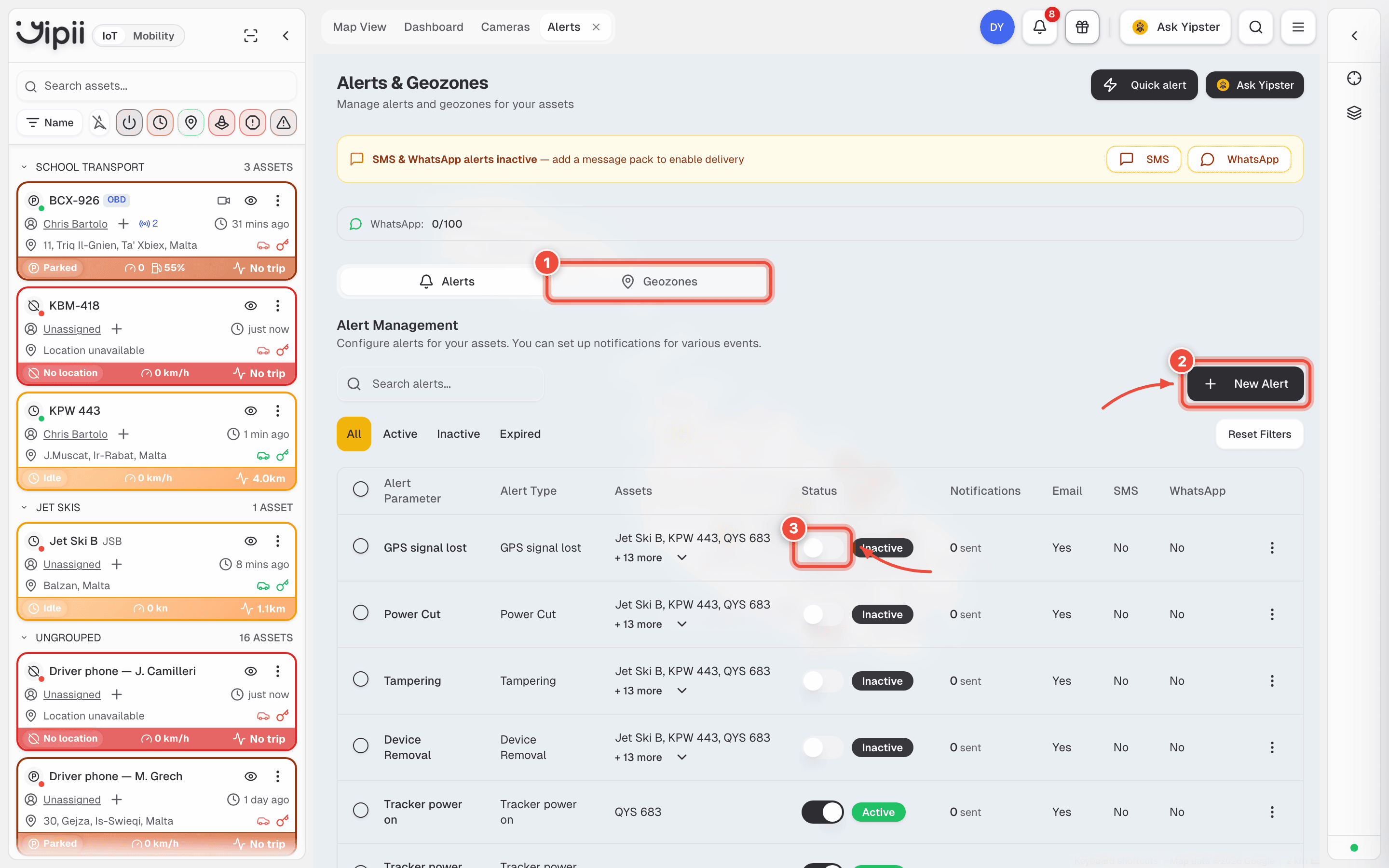The image size is (1389, 868).
Task: Click the search magnifier in top bar
Action: pos(1255,27)
